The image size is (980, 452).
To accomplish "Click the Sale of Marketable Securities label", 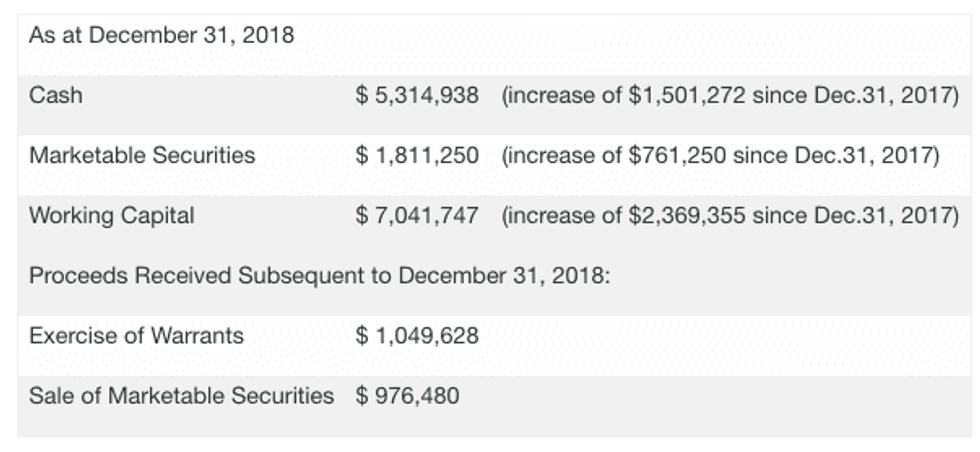I will (181, 396).
